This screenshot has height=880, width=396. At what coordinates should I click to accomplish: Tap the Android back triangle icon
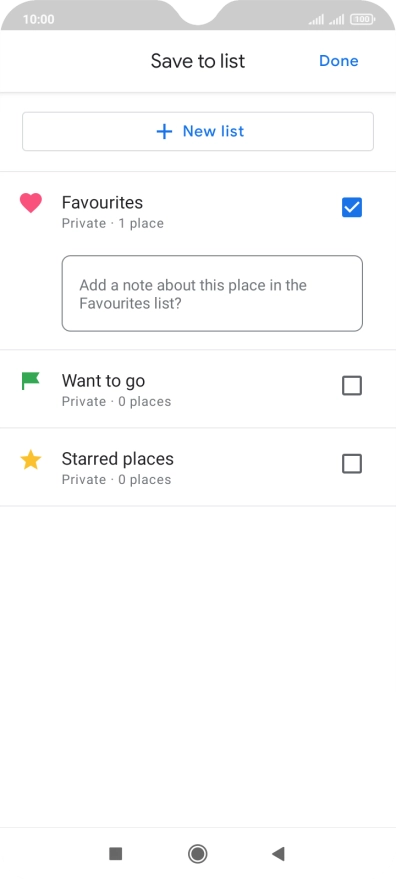pos(278,854)
